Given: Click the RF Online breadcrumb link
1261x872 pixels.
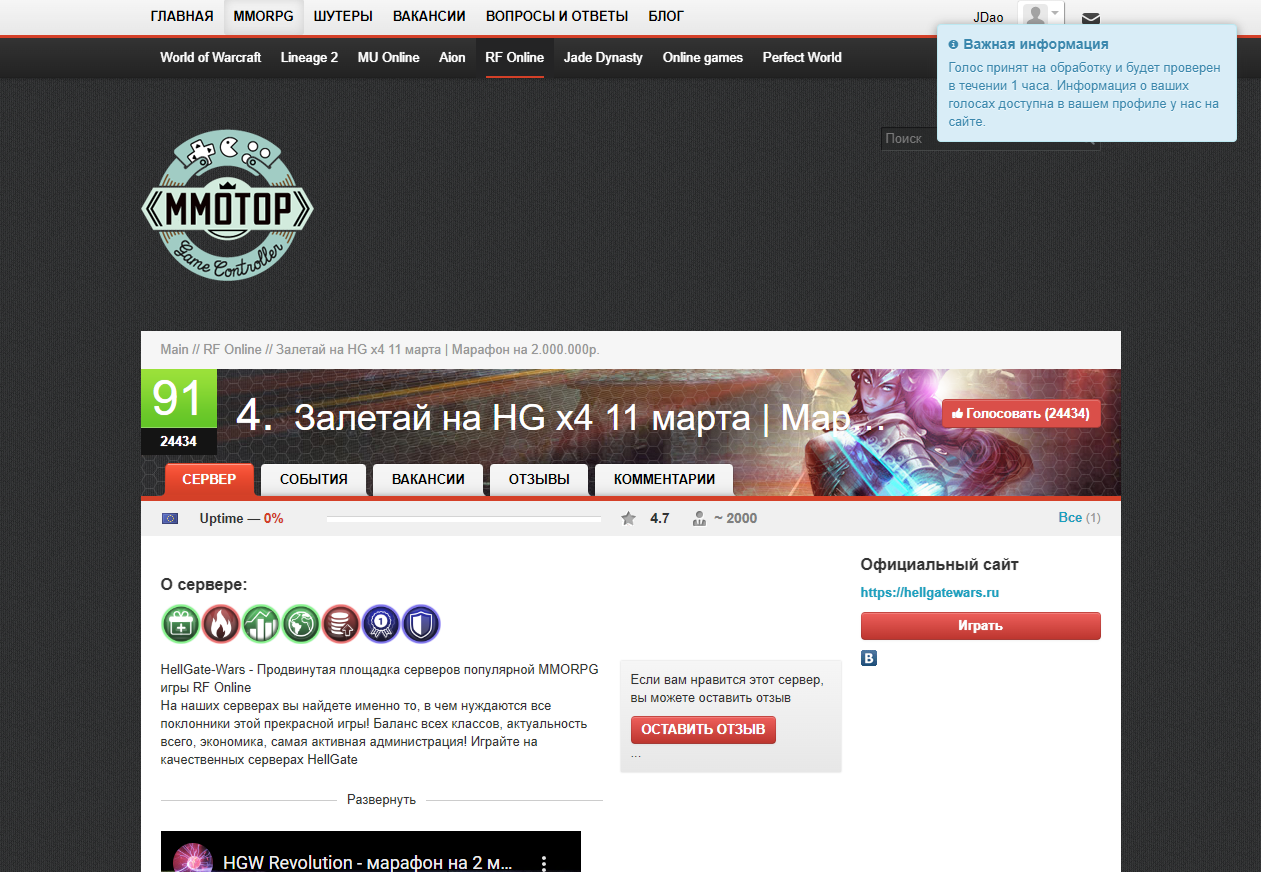Looking at the screenshot, I should point(232,350).
